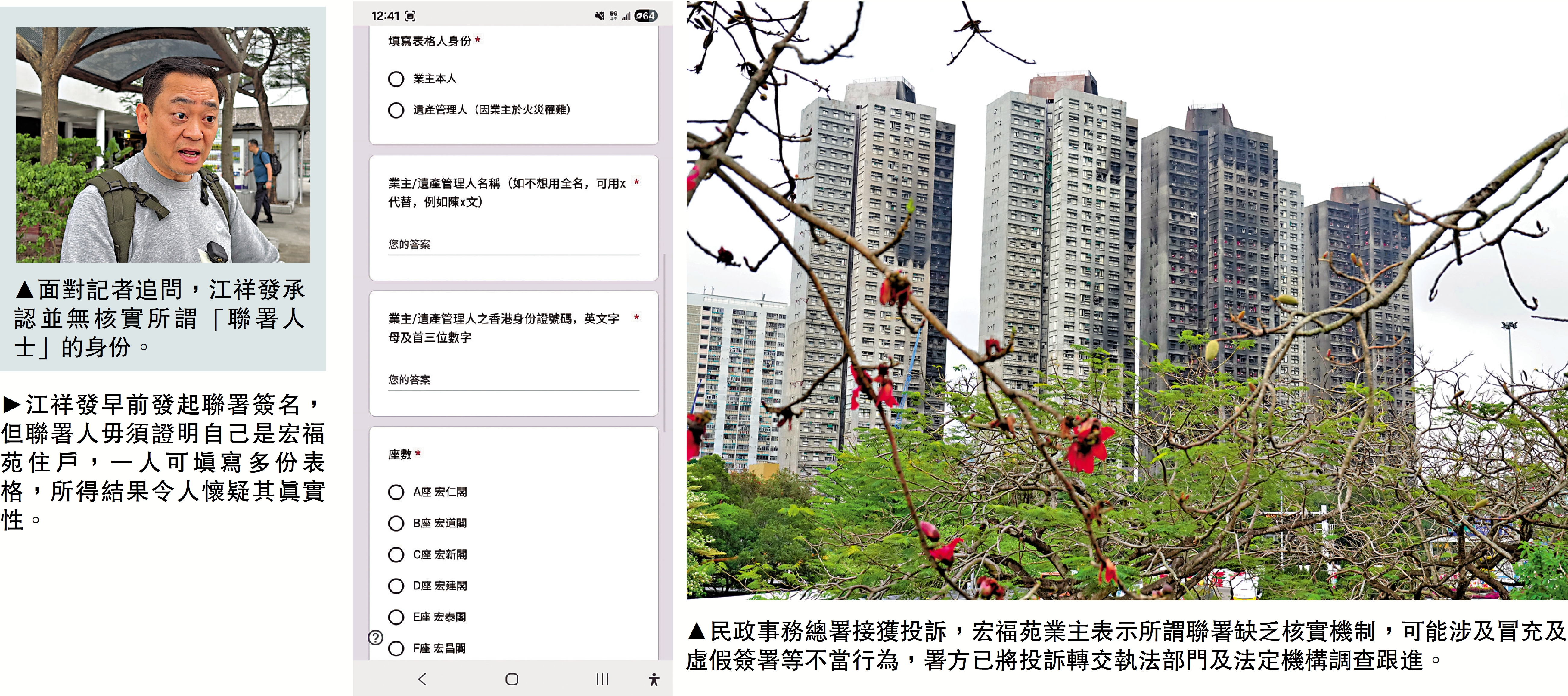The image size is (1568, 696).
Task: Choose B座 宏道閣 radio button
Action: click(x=396, y=524)
